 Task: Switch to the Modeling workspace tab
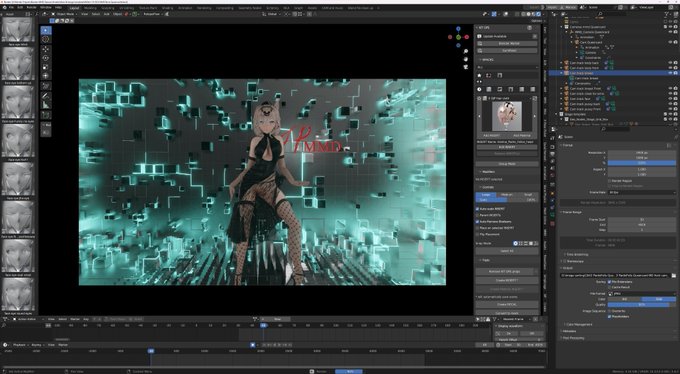click(x=90, y=8)
